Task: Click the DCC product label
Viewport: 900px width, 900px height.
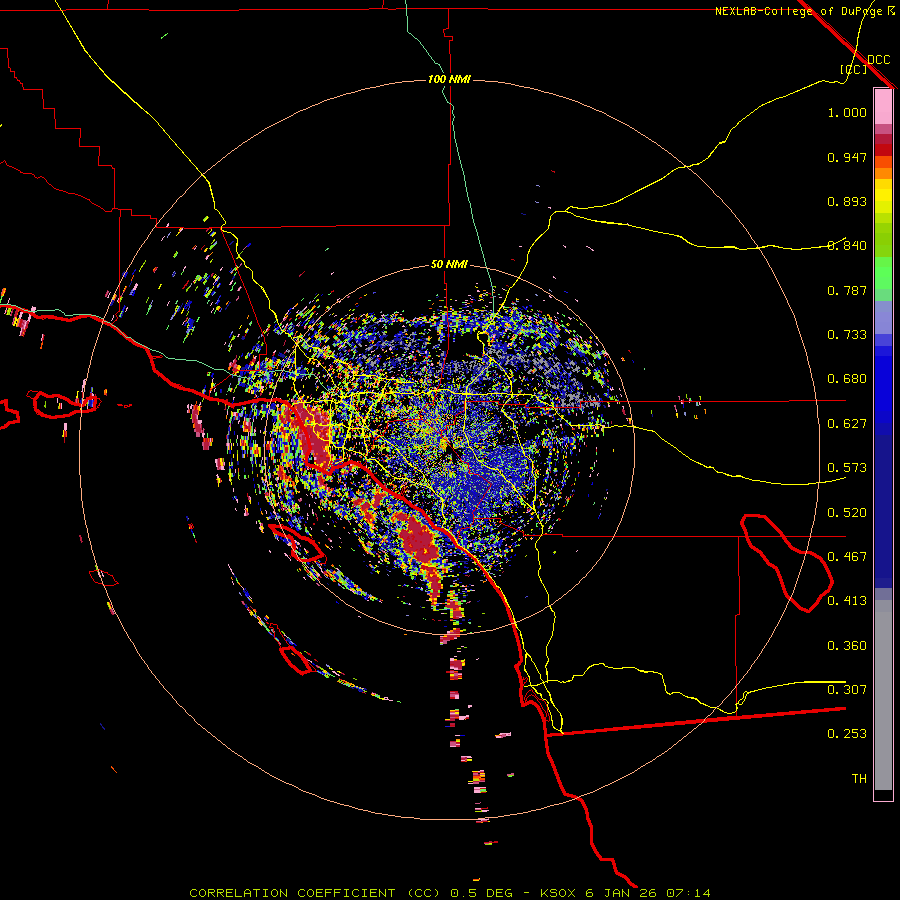Action: (878, 60)
